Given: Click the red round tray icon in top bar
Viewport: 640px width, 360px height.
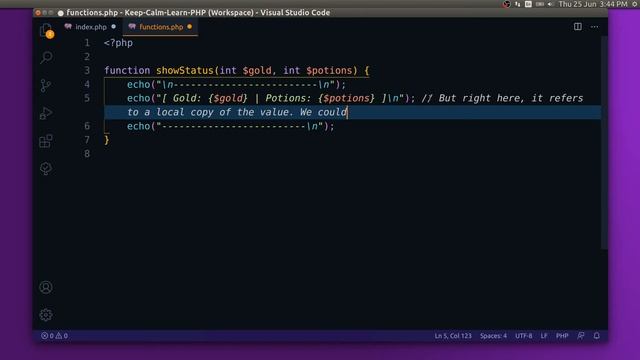Looking at the screenshot, I should click(x=507, y=4).
